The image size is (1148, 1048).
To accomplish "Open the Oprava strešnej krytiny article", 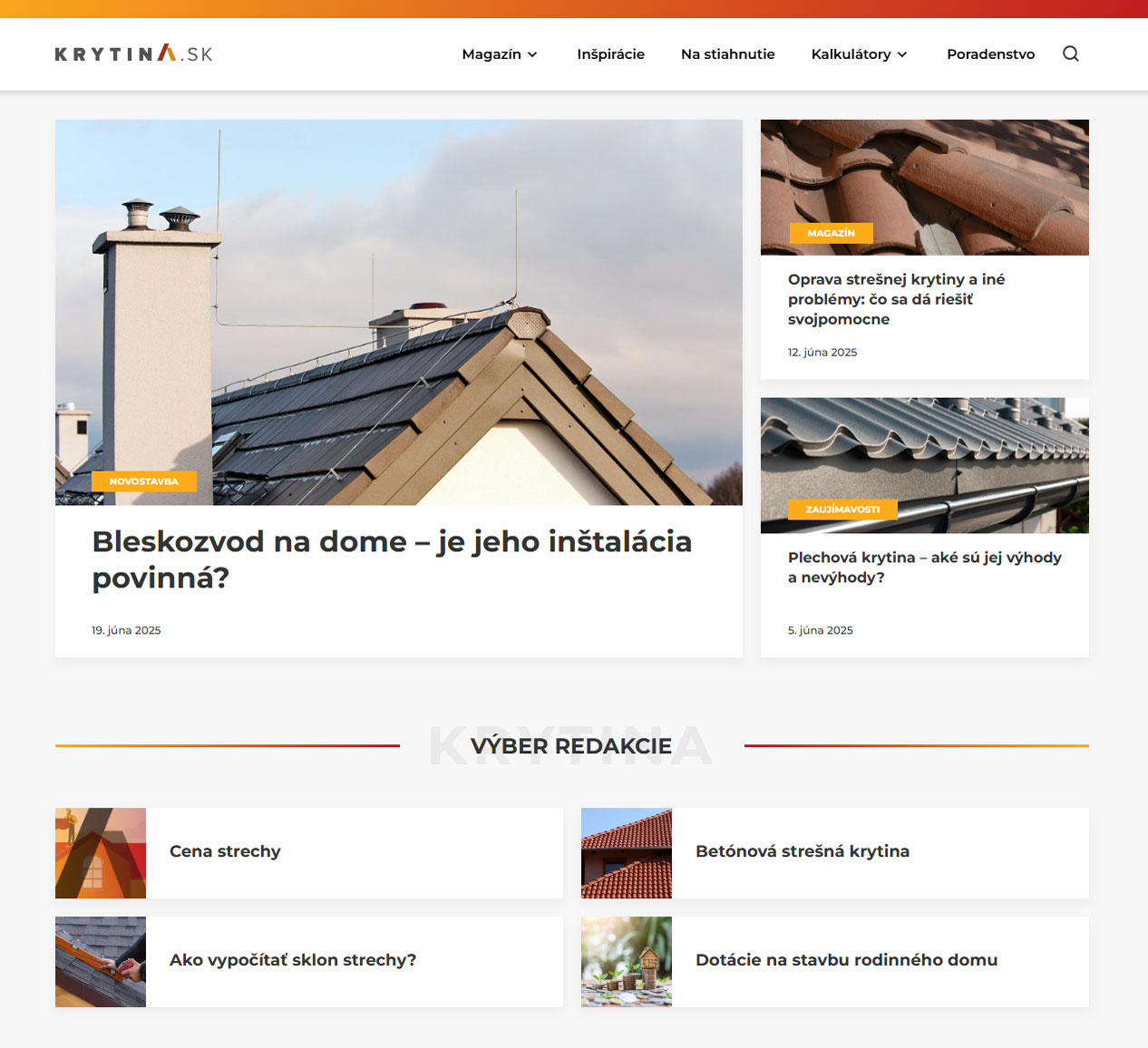I will [896, 299].
